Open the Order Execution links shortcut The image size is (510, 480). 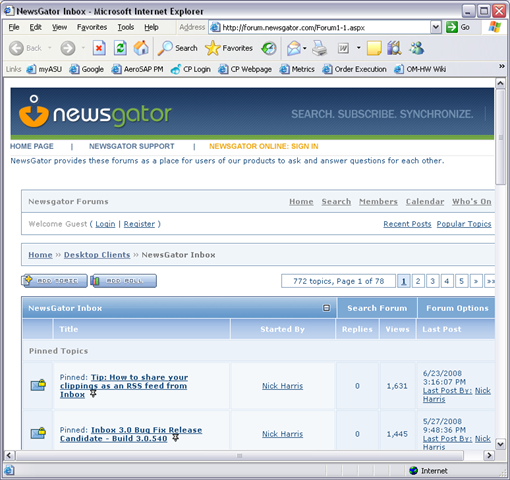354,69
